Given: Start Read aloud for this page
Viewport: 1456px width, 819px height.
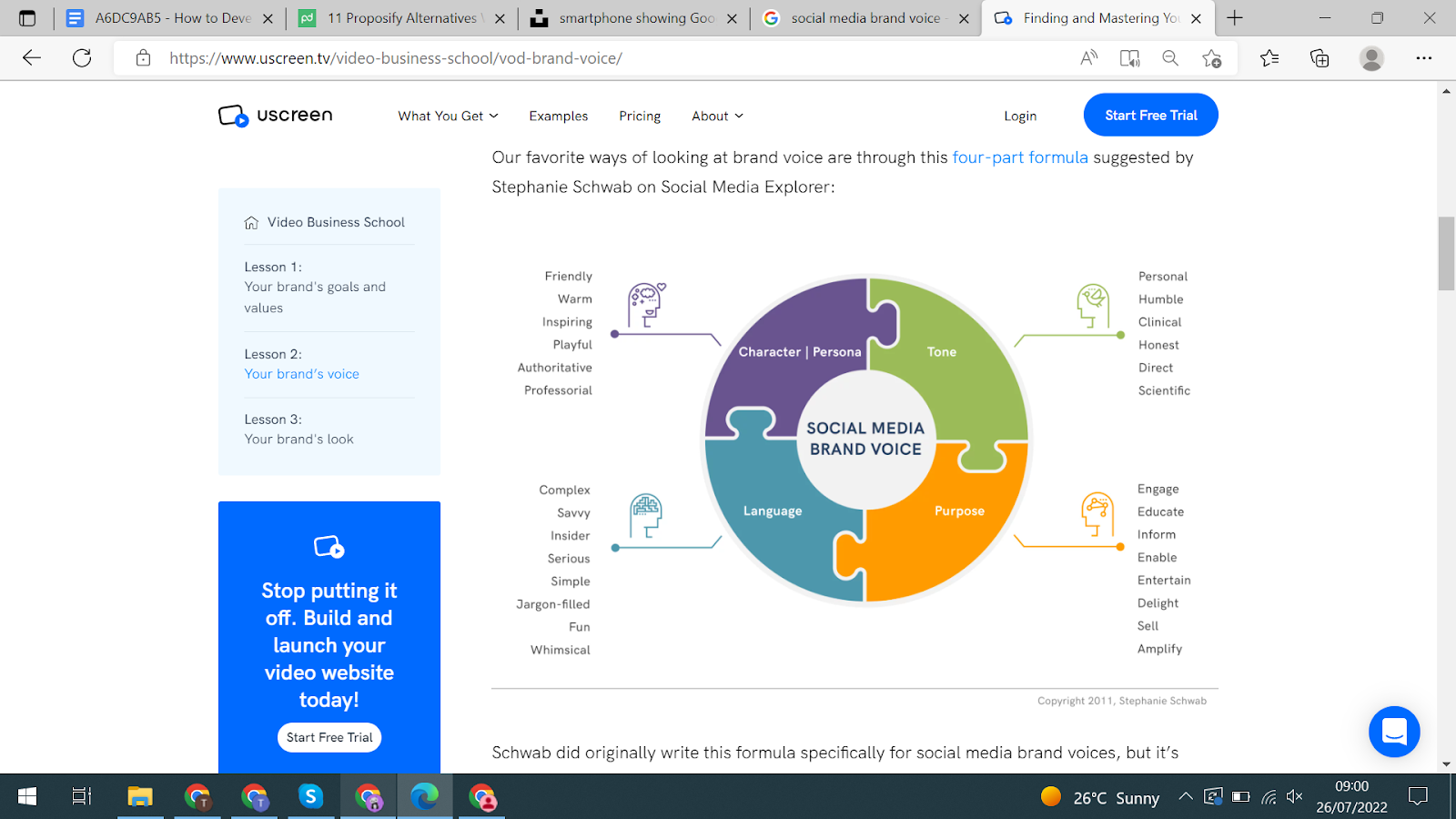Looking at the screenshot, I should [1088, 58].
